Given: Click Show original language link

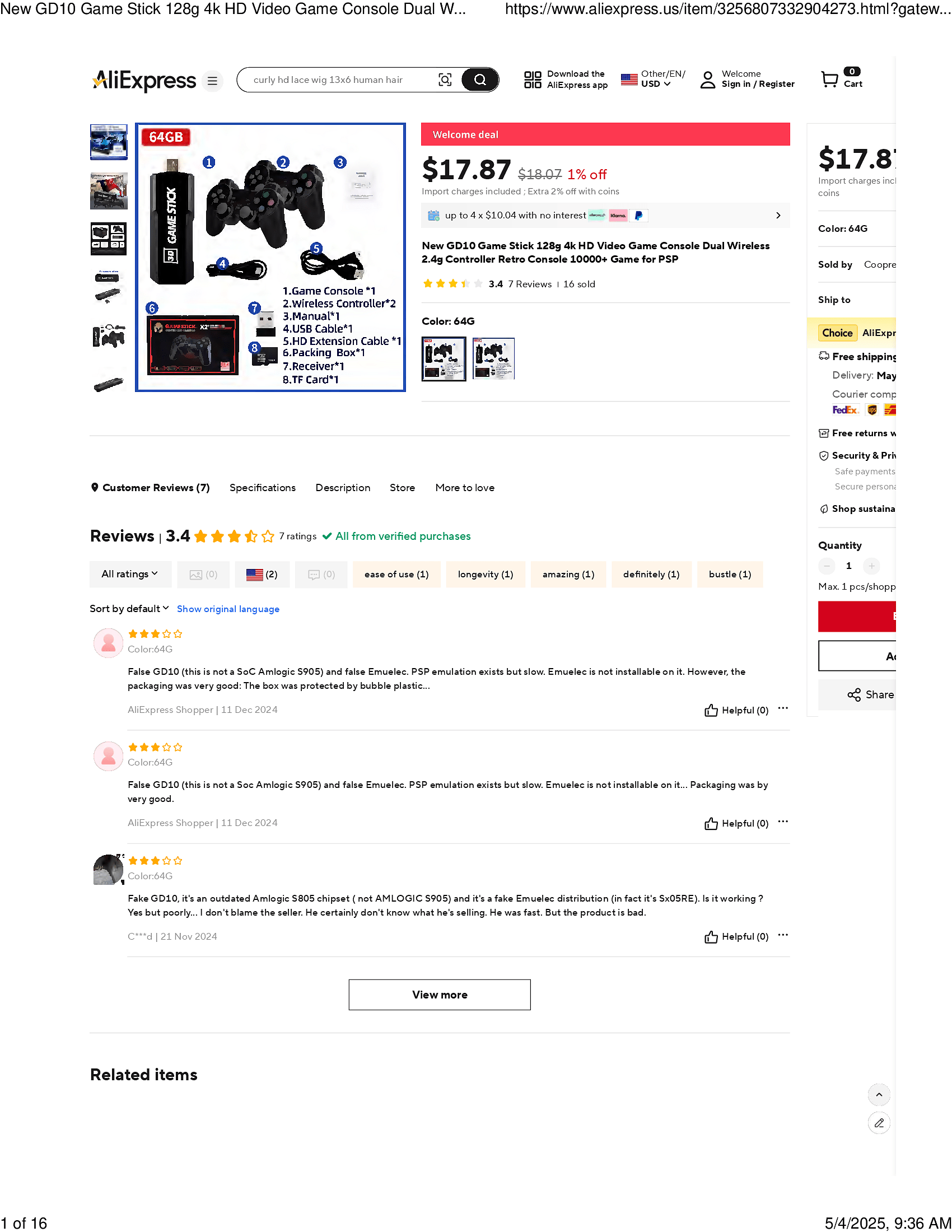Looking at the screenshot, I should pos(228,609).
